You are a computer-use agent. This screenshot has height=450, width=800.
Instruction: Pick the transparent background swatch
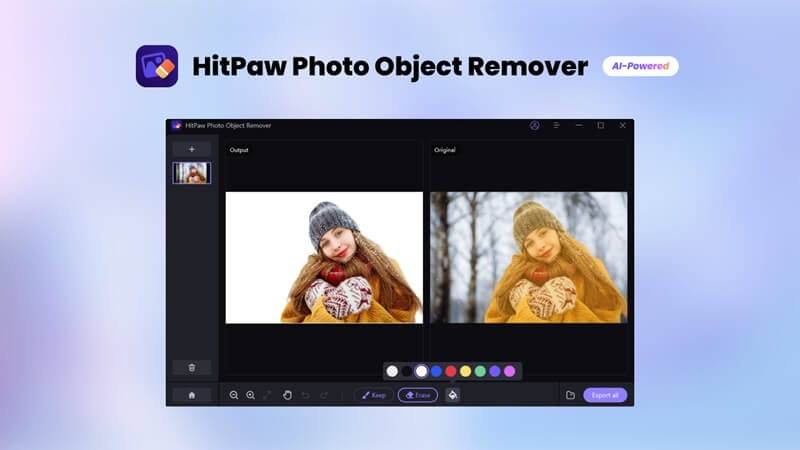[x=392, y=371]
